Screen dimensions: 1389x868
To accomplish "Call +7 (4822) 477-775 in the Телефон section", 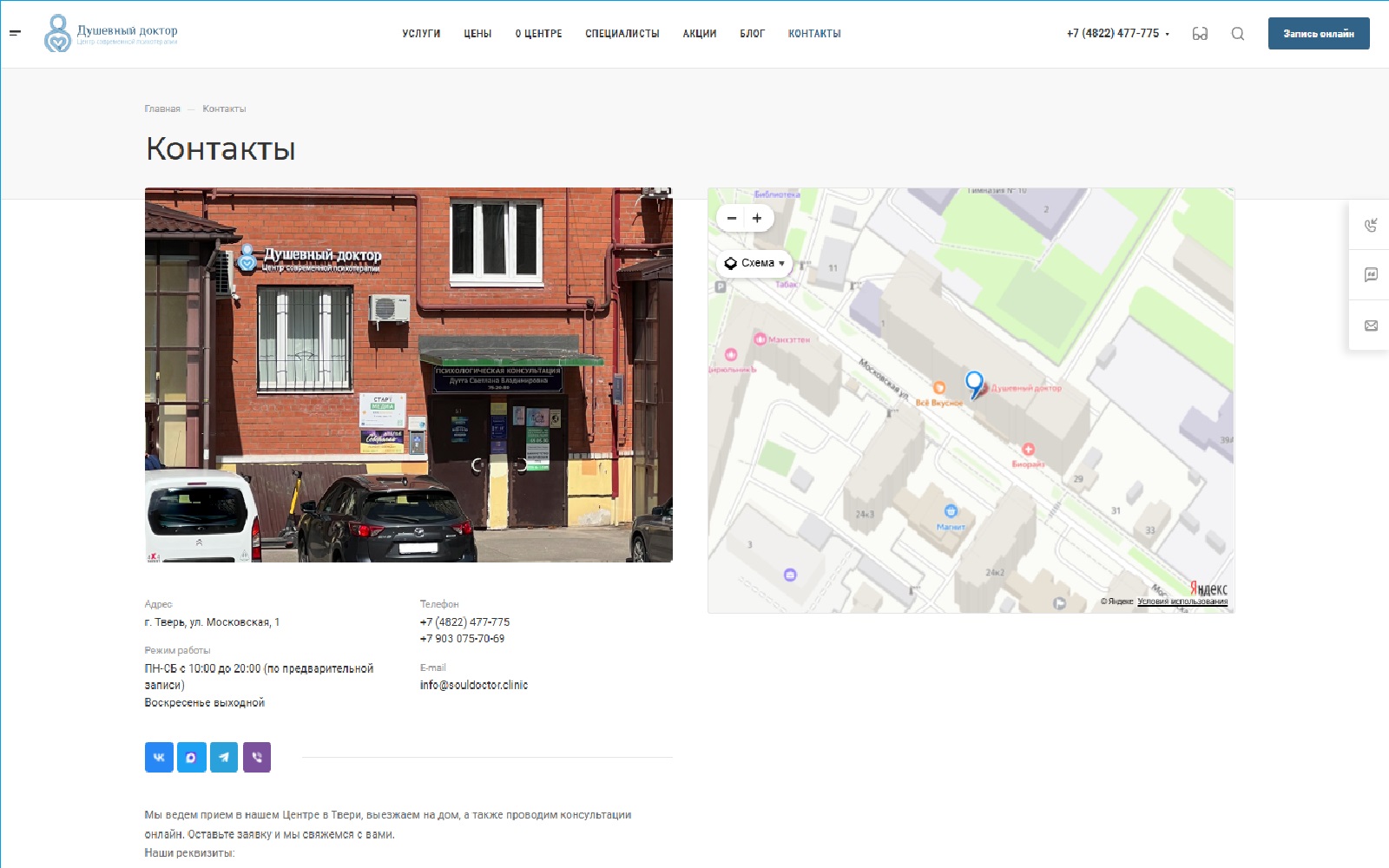I will (464, 622).
